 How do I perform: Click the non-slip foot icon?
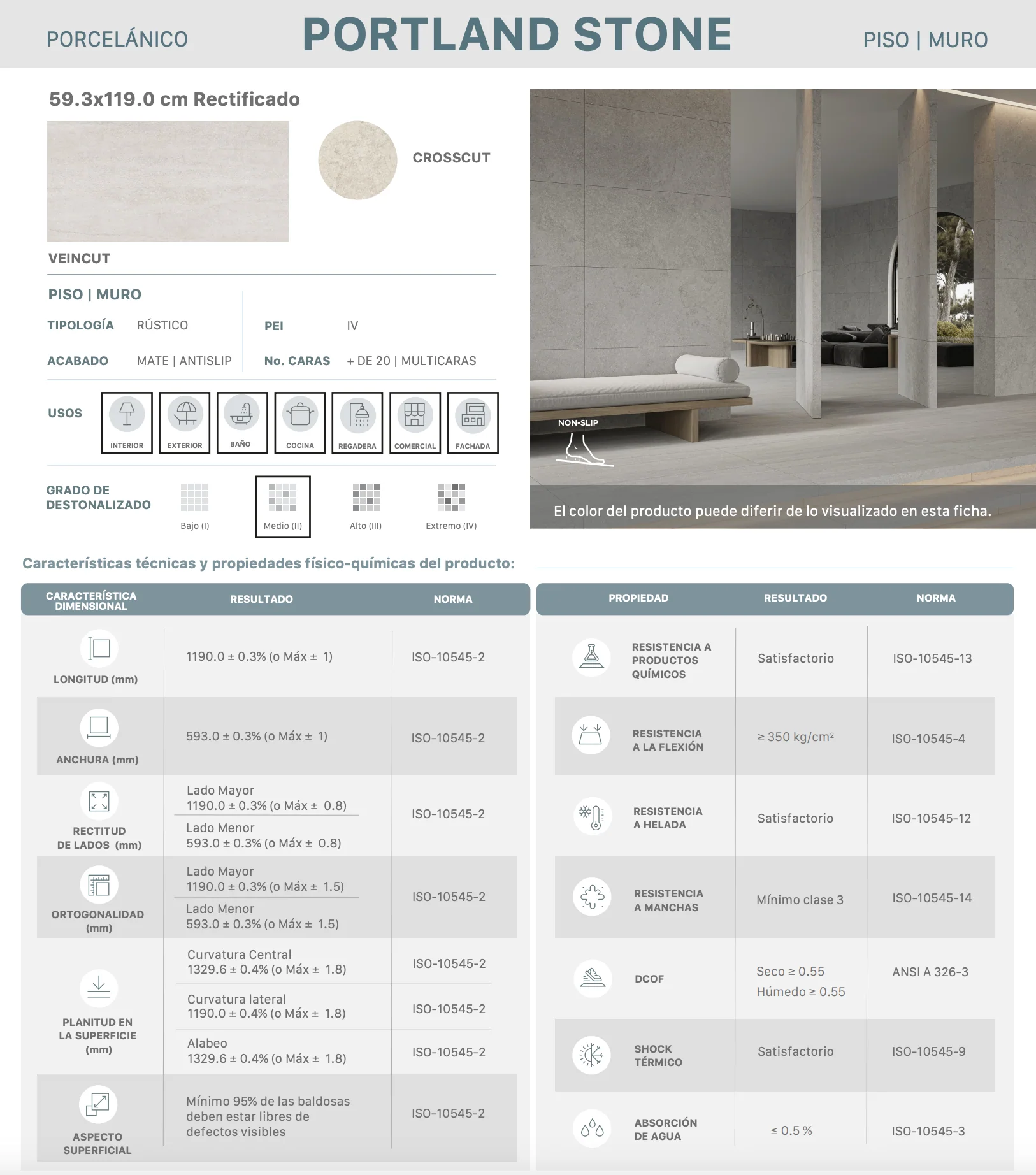coord(584,449)
